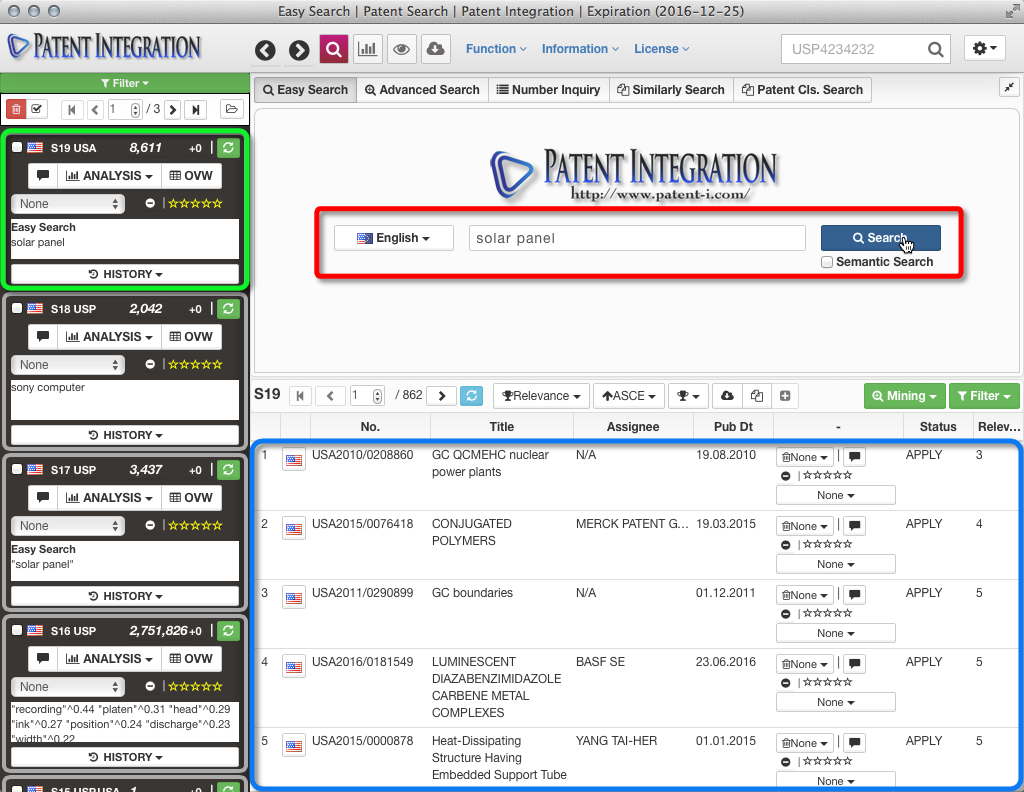Expand the green Filter bar in sidebar
This screenshot has height=792, width=1024.
(x=125, y=83)
